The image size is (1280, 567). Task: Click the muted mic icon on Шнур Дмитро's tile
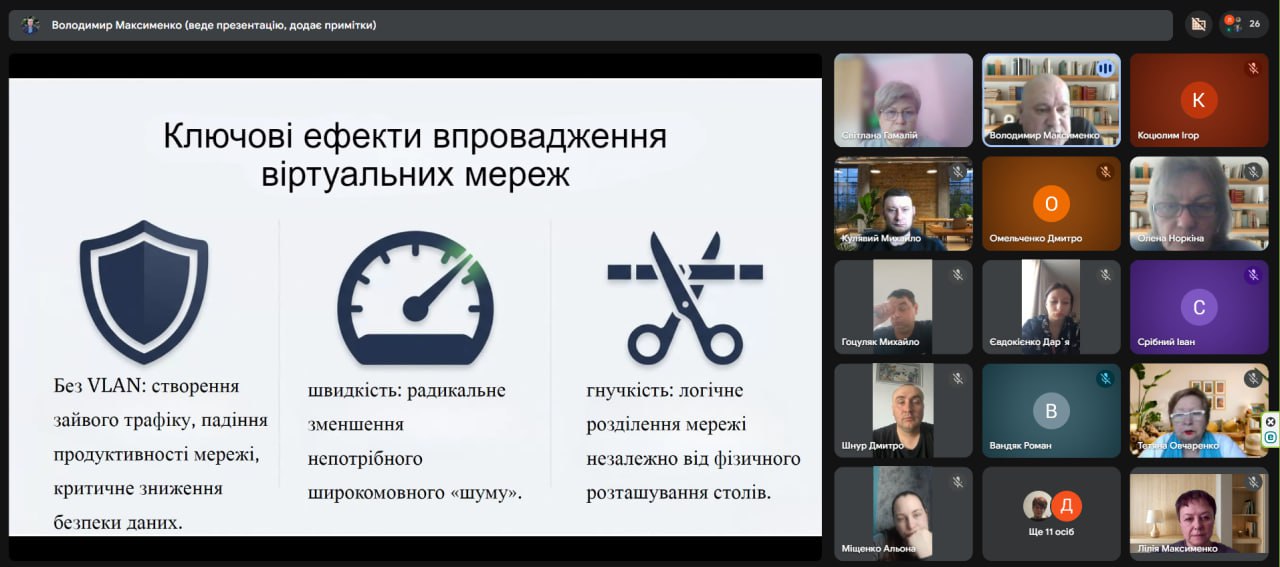[957, 379]
